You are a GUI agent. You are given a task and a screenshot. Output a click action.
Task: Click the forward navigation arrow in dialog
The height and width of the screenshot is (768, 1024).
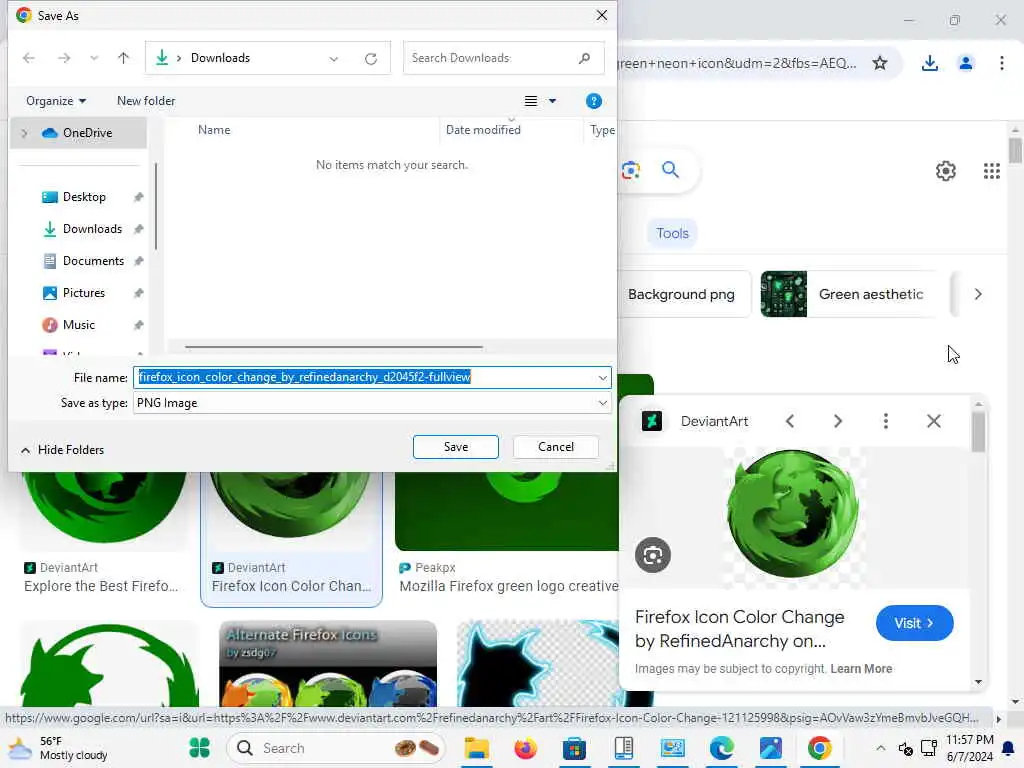pyautogui.click(x=64, y=58)
